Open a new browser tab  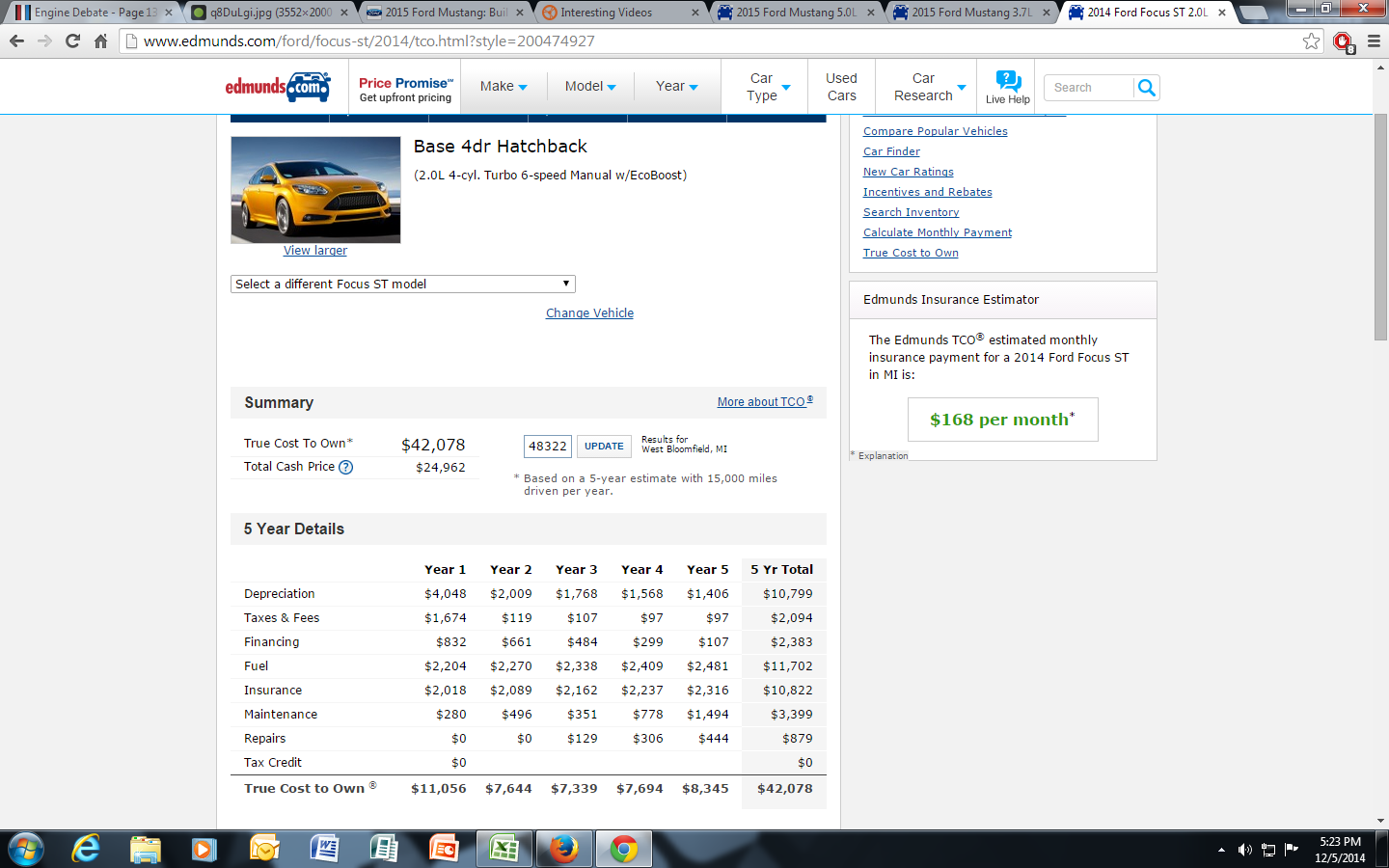1253,13
